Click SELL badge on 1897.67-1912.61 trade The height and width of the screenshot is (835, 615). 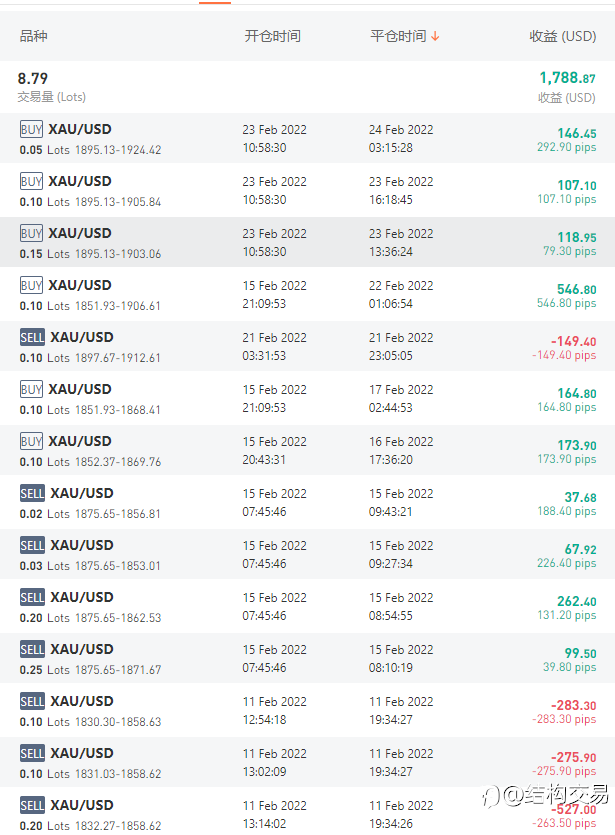[32, 338]
